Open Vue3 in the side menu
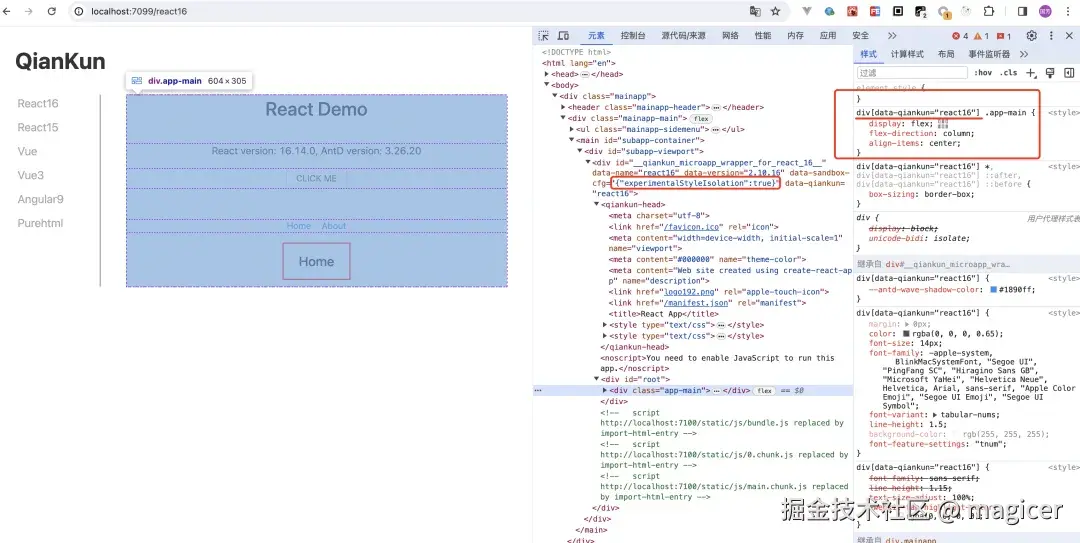The image size is (1080, 543). 30,175
